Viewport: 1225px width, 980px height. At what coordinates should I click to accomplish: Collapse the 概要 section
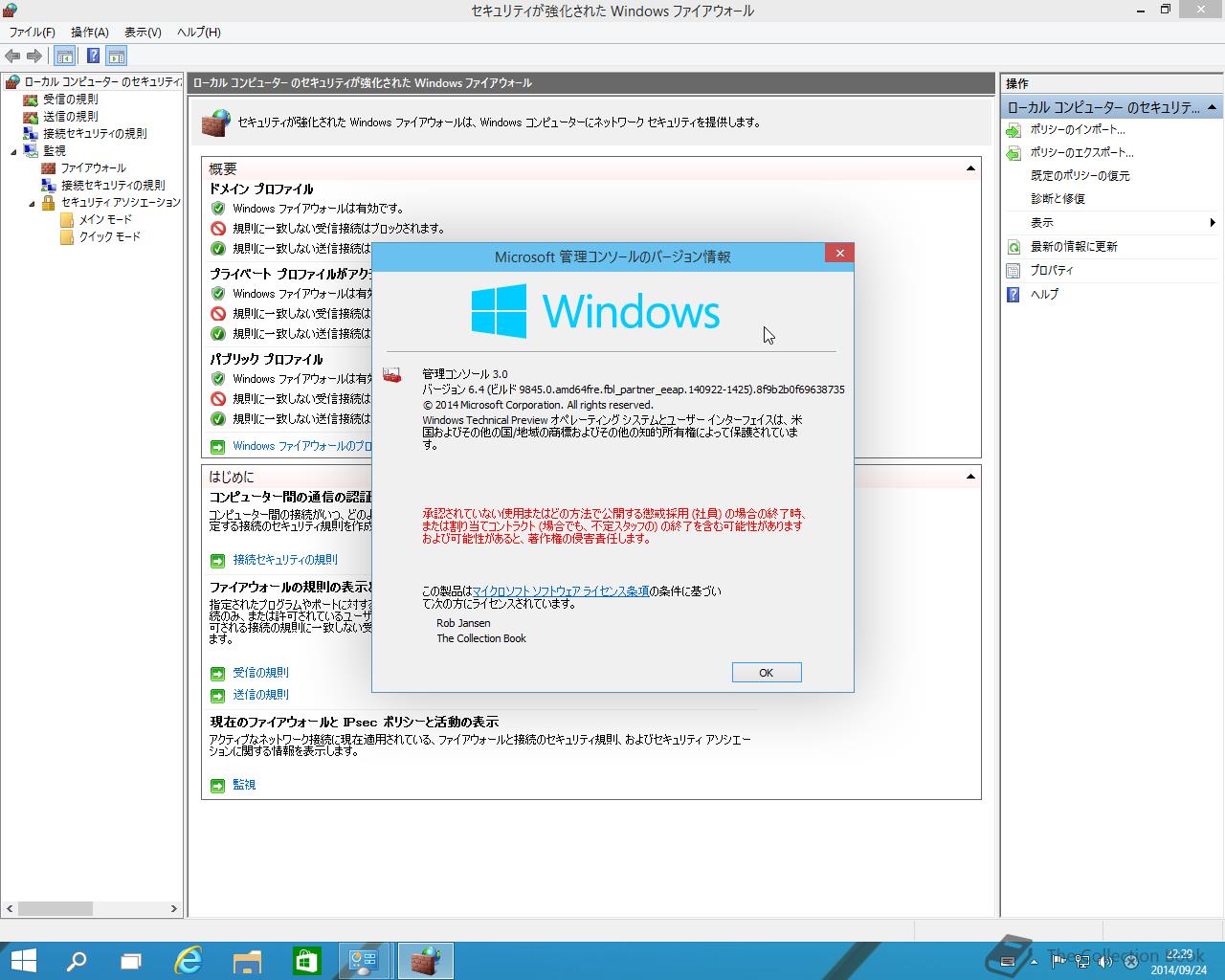(970, 168)
